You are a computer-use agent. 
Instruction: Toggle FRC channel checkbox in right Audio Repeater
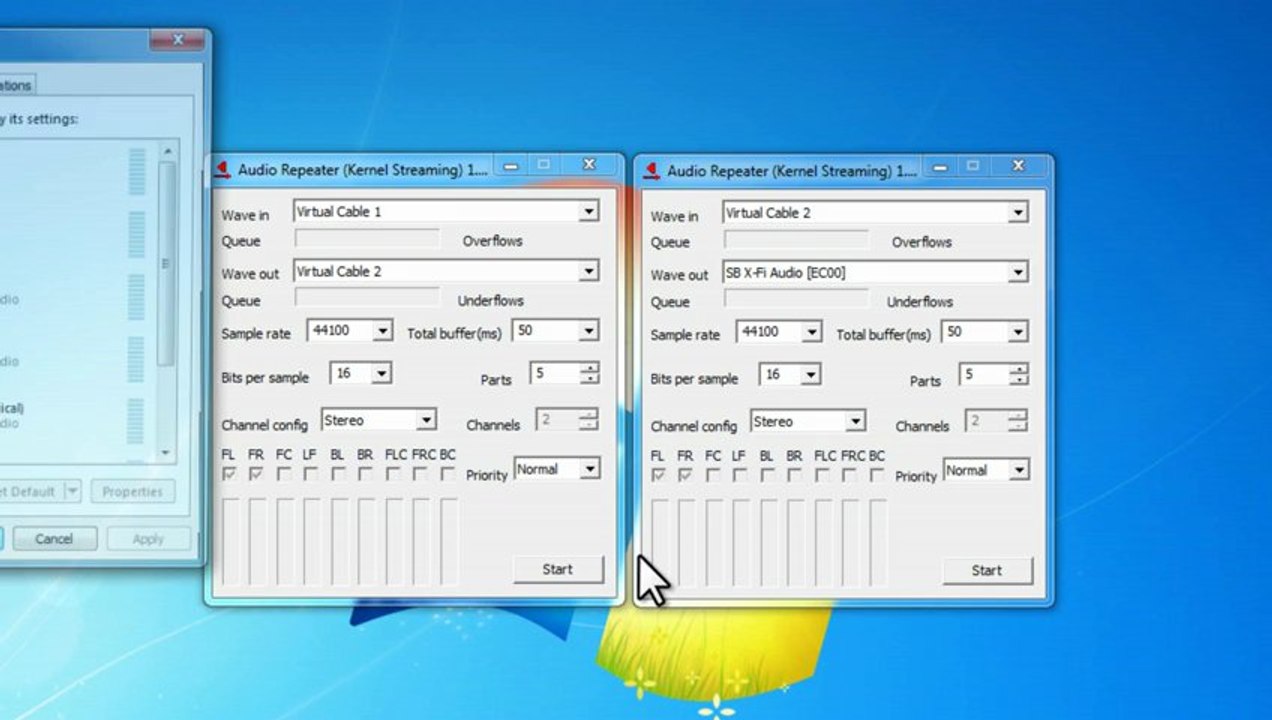[x=849, y=476]
